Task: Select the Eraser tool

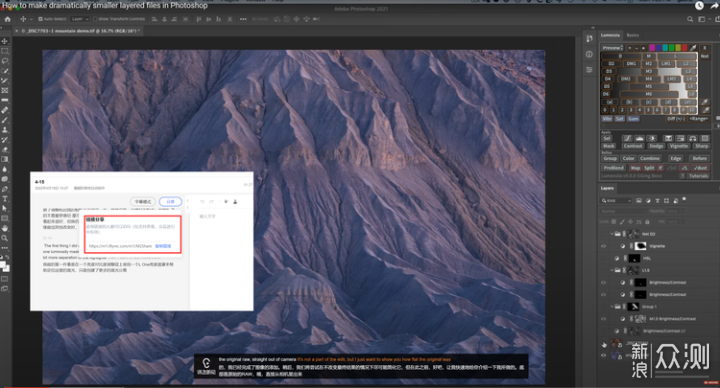Action: [5, 149]
